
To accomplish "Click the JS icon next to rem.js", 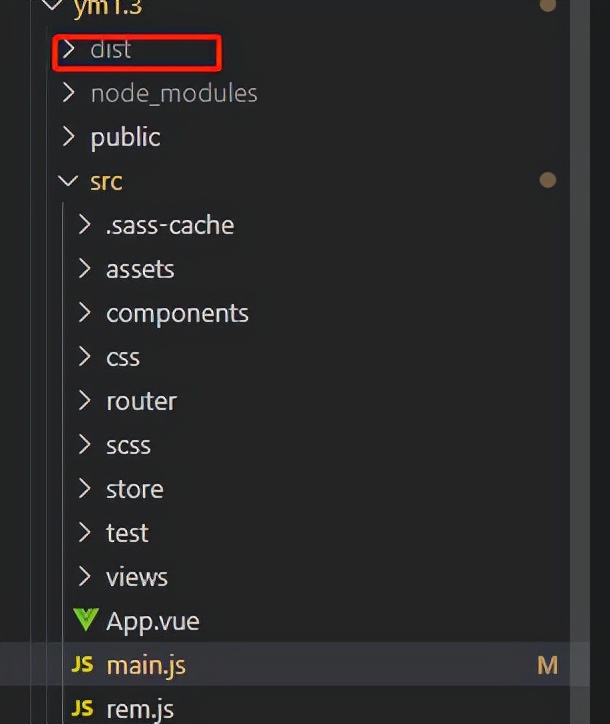I will [x=84, y=709].
